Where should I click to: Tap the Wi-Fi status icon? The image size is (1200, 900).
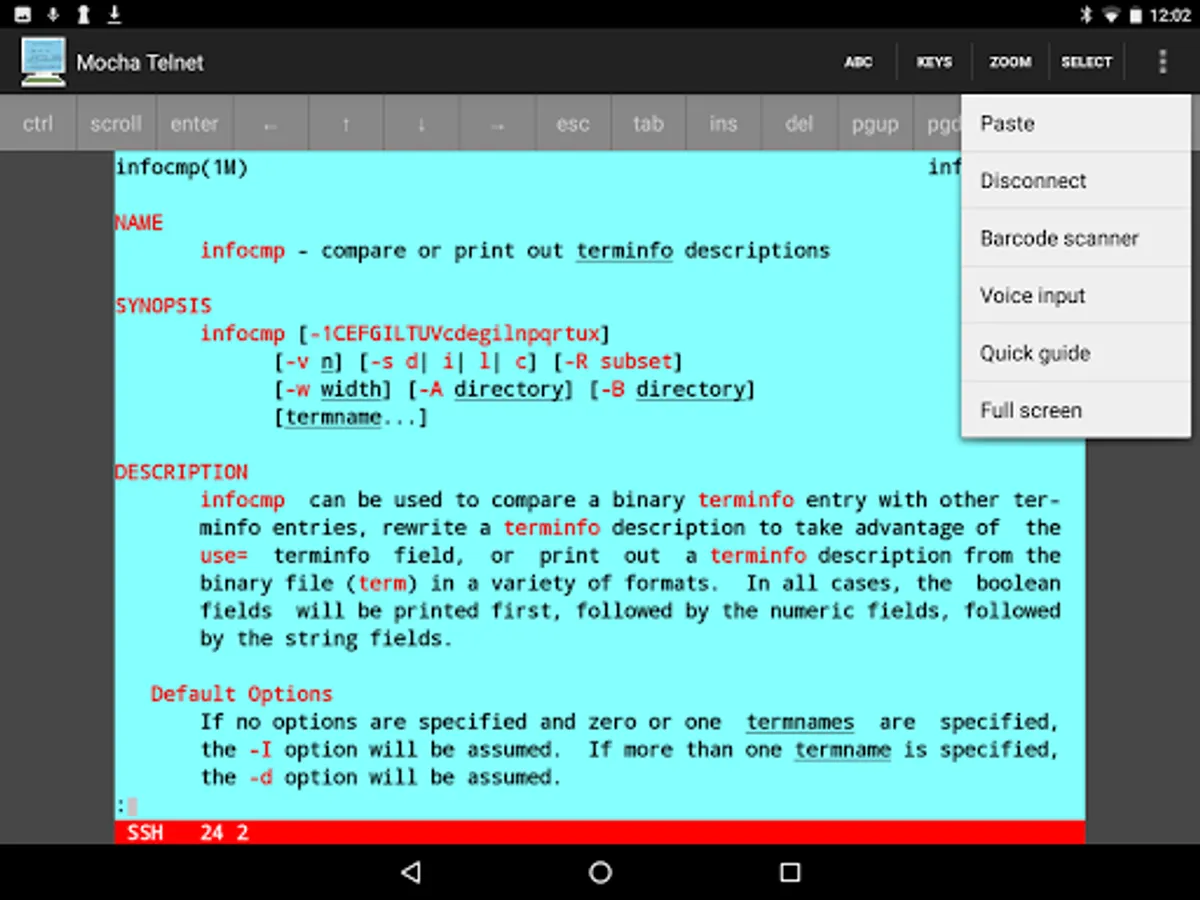pos(1111,15)
